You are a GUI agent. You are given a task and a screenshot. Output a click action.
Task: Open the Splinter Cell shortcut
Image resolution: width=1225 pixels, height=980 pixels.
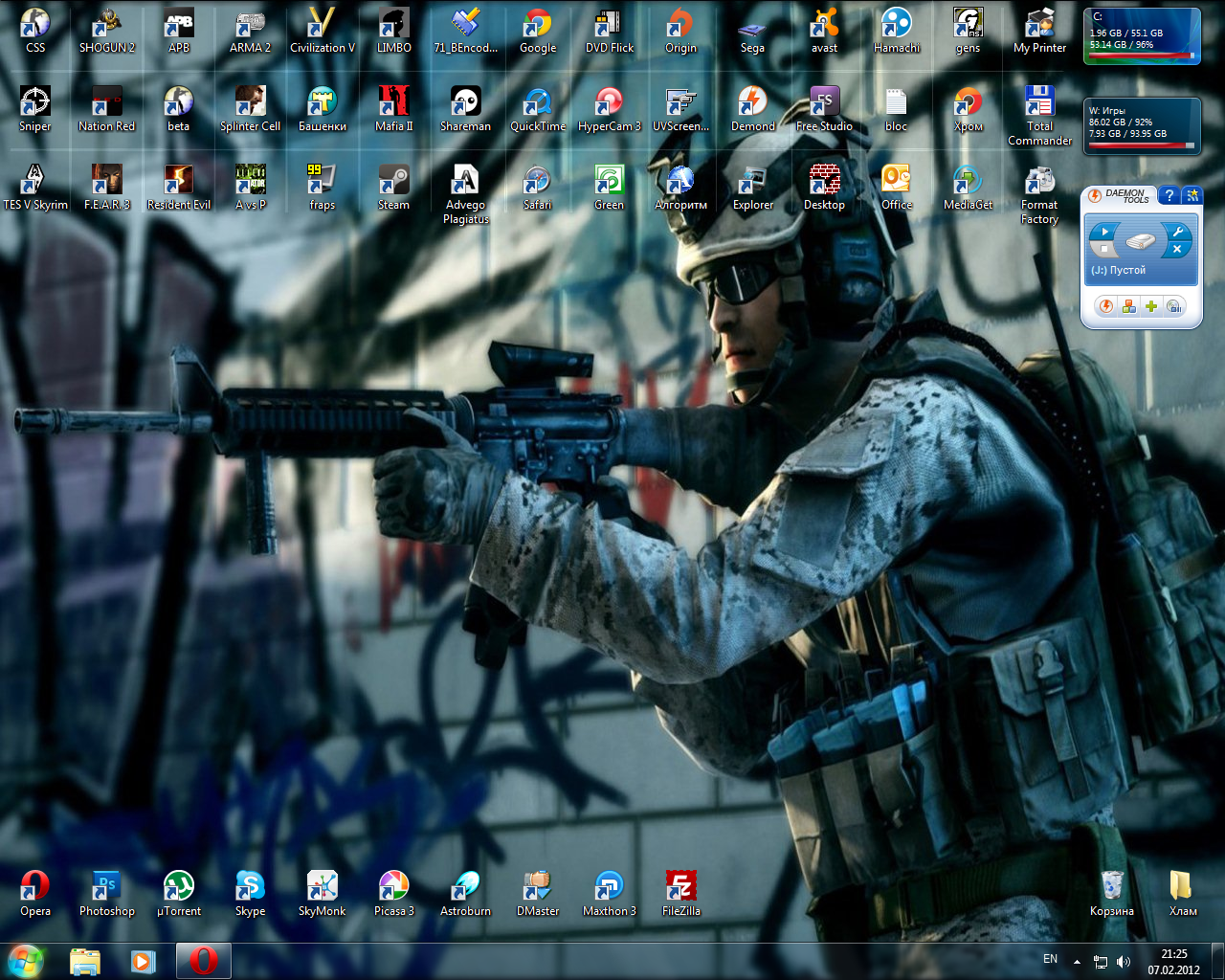(251, 109)
